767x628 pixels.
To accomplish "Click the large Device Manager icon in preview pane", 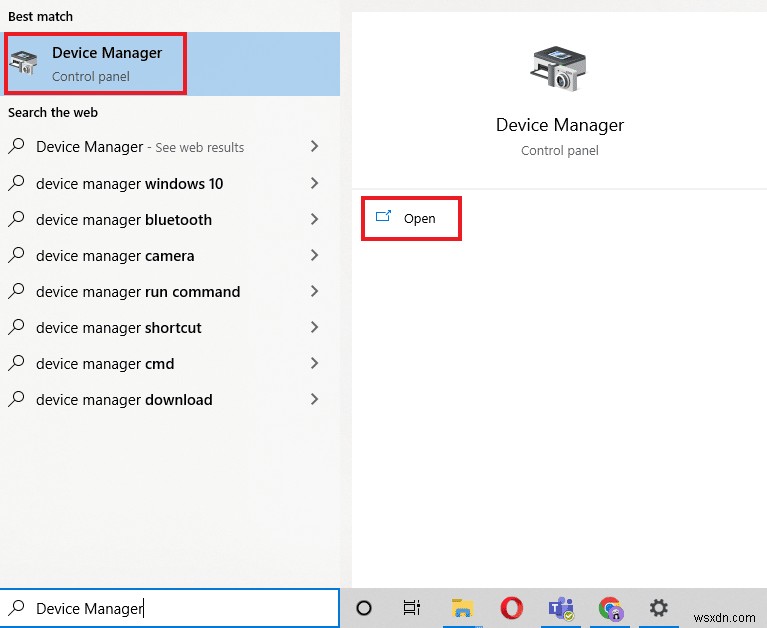I will click(559, 70).
